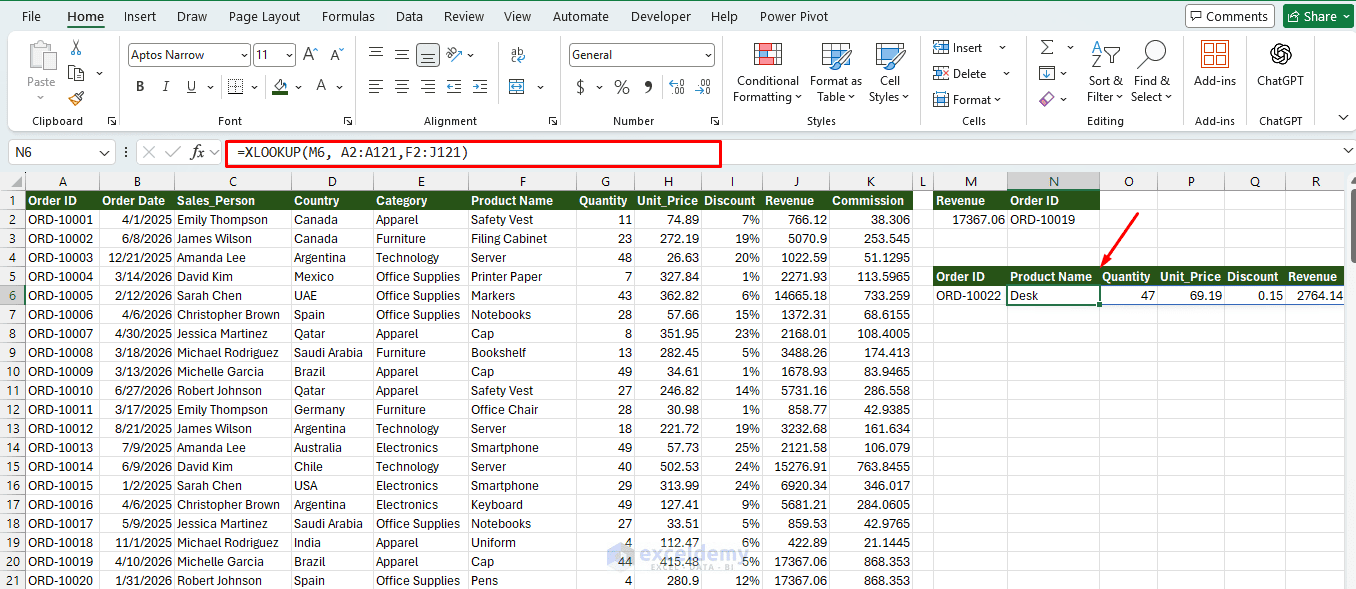The height and width of the screenshot is (589, 1356).
Task: Click the Paste clipboard icon
Action: tap(42, 58)
